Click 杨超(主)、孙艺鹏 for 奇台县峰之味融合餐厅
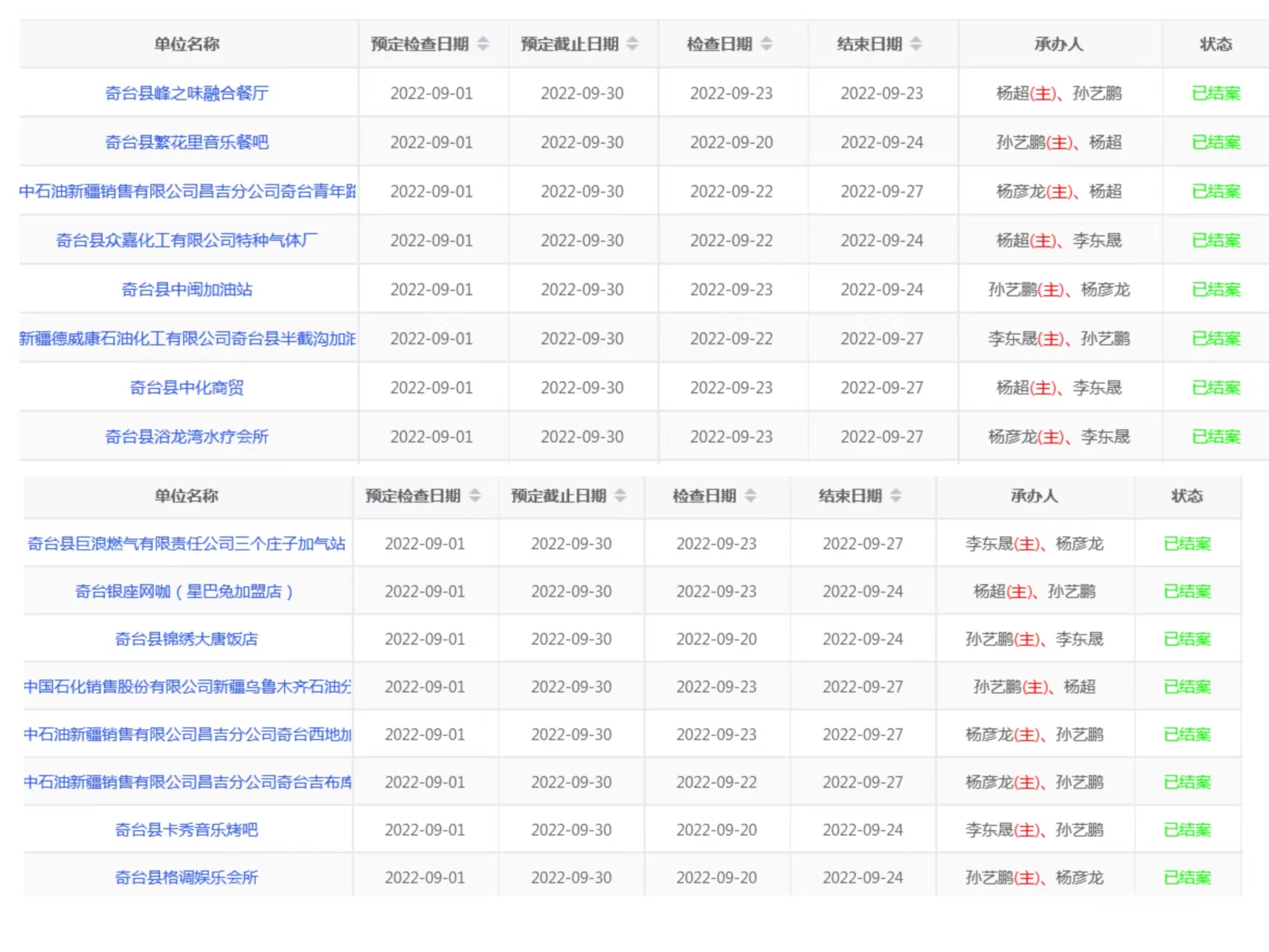The width and height of the screenshot is (1269, 952). 1059,93
